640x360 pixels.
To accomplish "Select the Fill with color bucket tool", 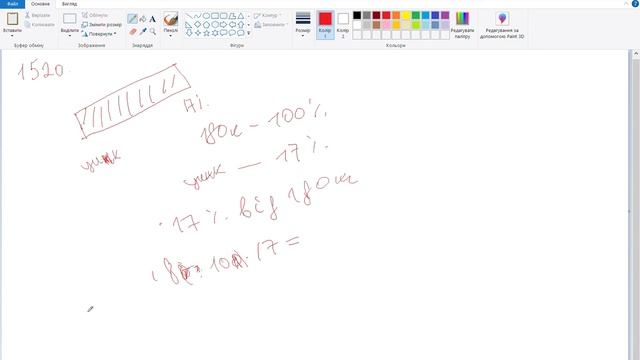I will [143, 19].
